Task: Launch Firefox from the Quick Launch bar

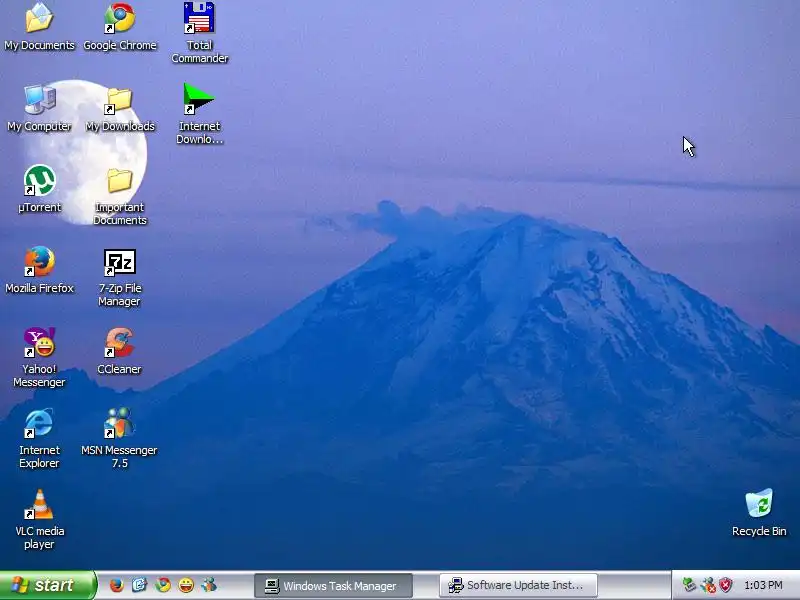Action: [116, 585]
